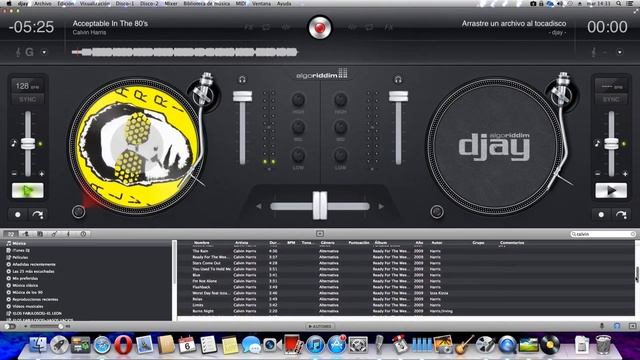Enable SYNC on the right deck
Screen dimensions: 640x360
tap(611, 99)
